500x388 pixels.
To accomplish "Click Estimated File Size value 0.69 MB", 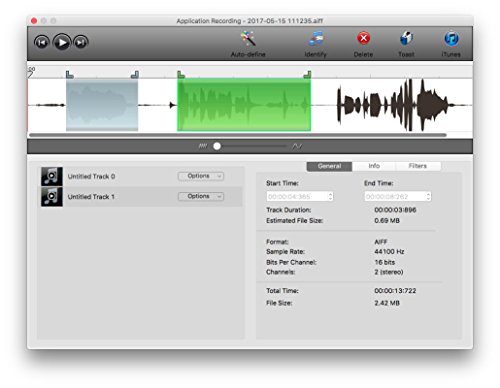I will tap(387, 221).
